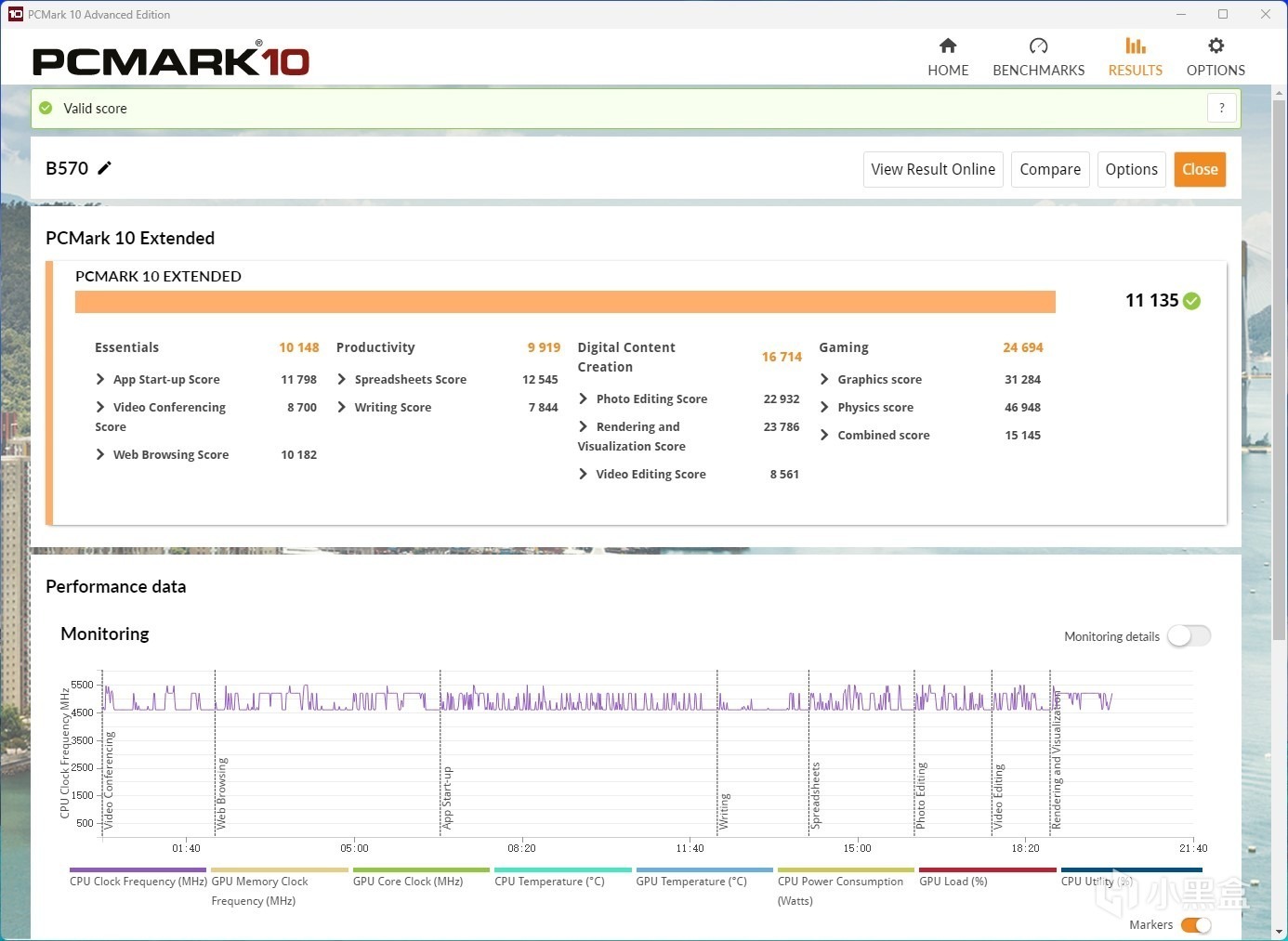Click the green Valid score check icon
The image size is (1288, 941).
(x=46, y=108)
